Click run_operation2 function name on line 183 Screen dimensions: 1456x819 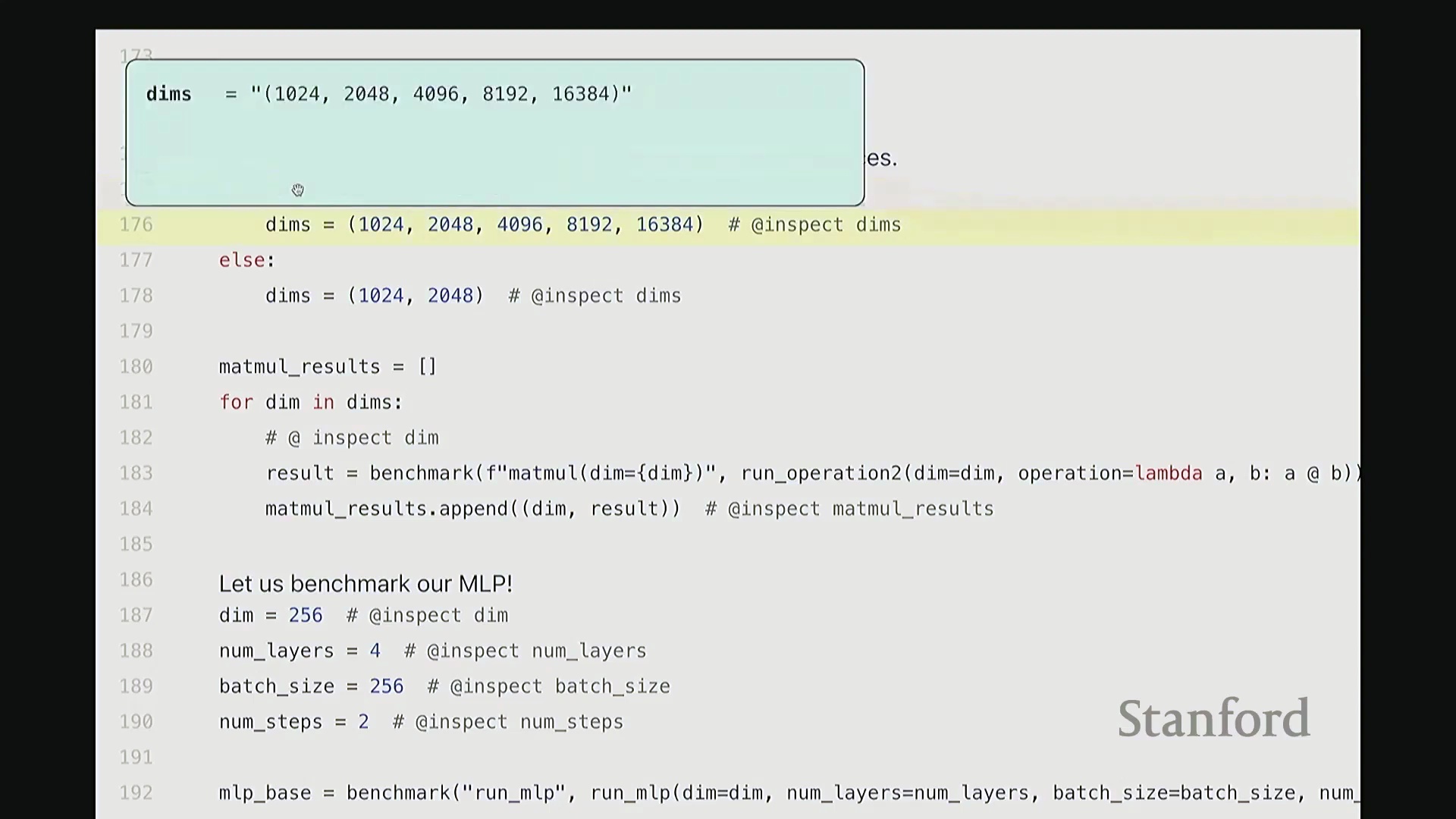pos(821,473)
